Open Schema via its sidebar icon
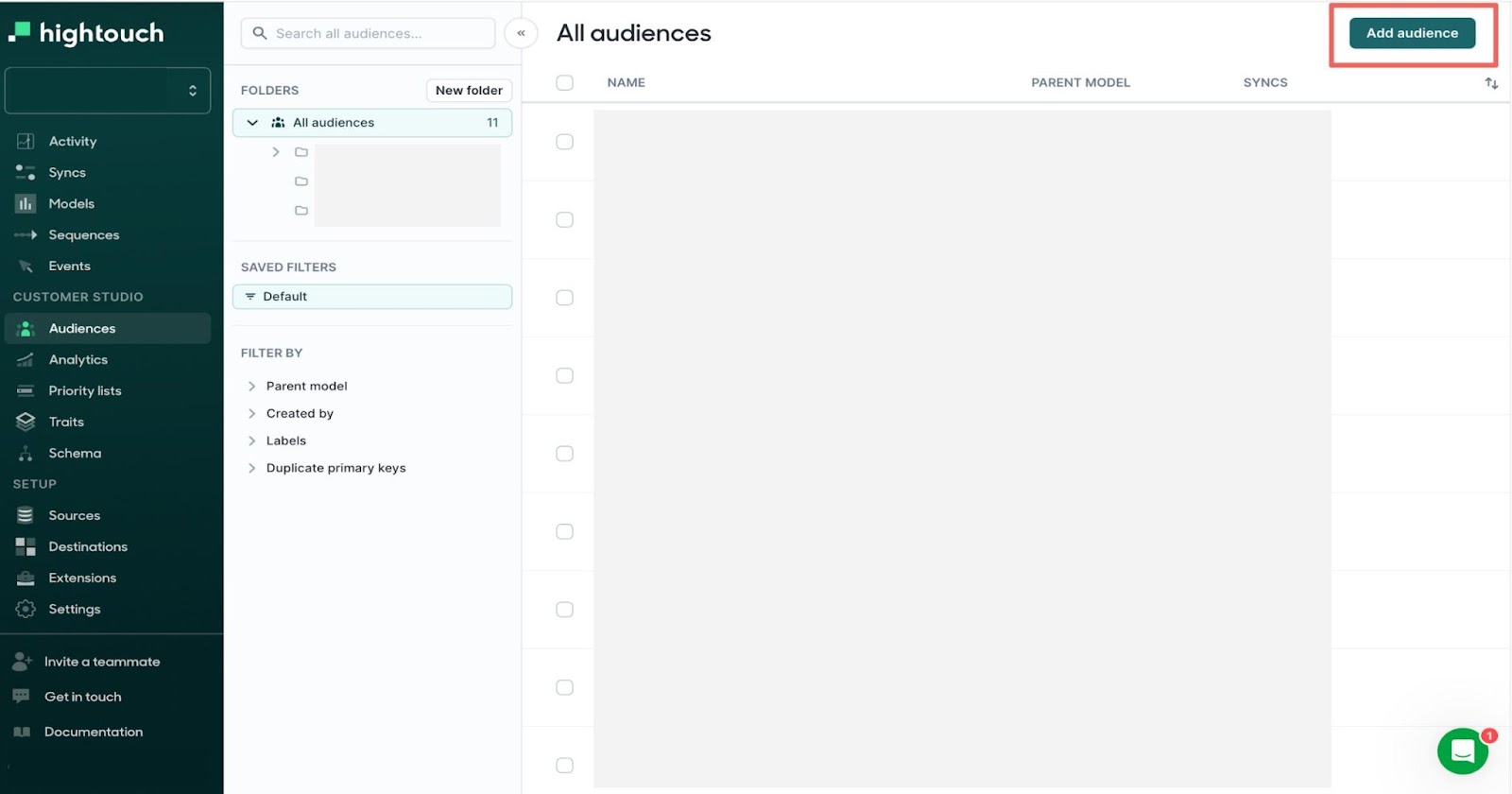This screenshot has height=794, width=1512. point(26,454)
